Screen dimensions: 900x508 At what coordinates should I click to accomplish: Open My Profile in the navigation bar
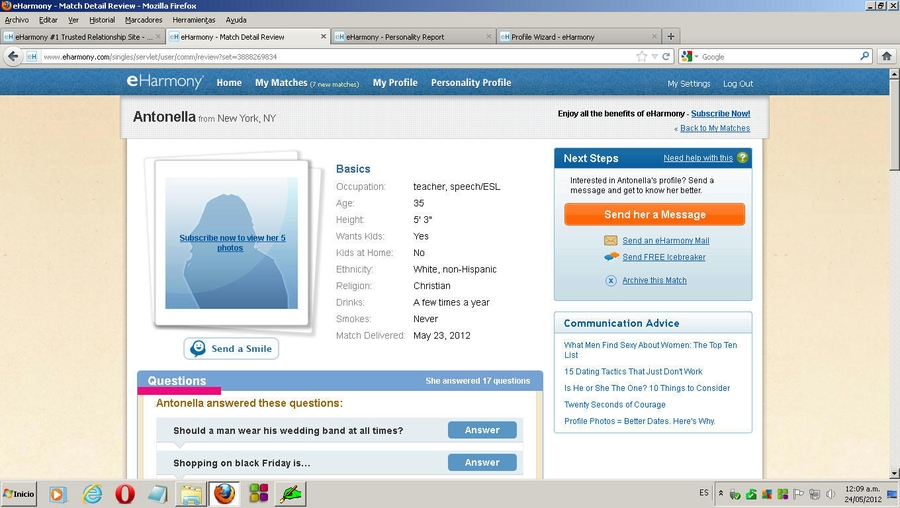[395, 83]
